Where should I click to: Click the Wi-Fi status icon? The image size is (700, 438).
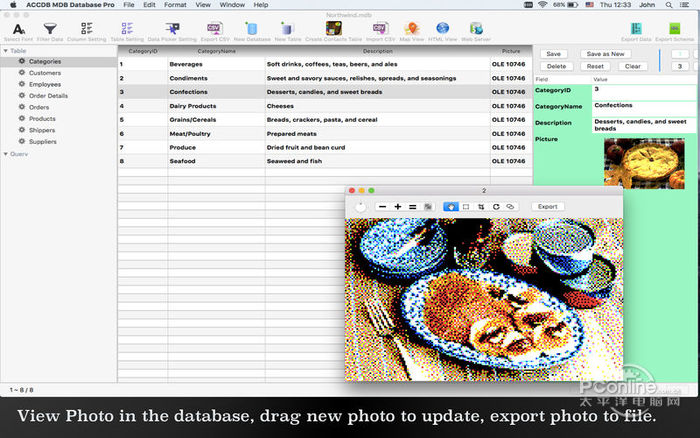coord(542,5)
